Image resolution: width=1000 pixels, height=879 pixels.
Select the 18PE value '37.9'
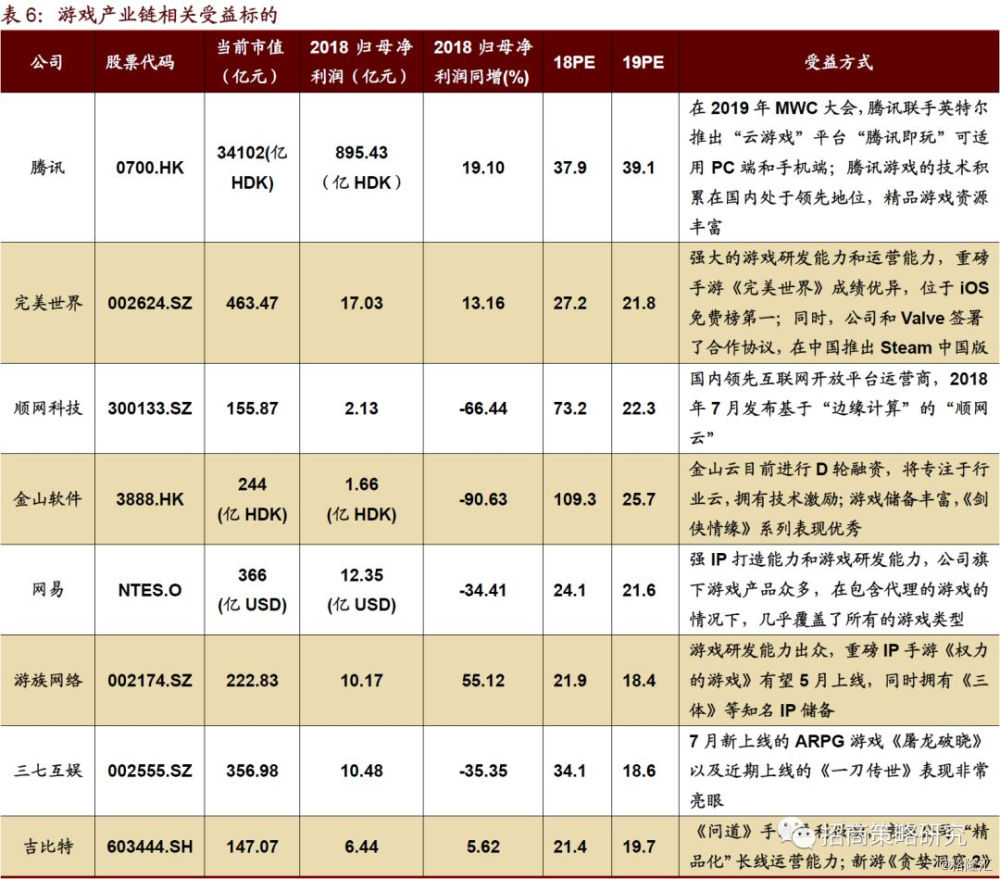(x=570, y=168)
